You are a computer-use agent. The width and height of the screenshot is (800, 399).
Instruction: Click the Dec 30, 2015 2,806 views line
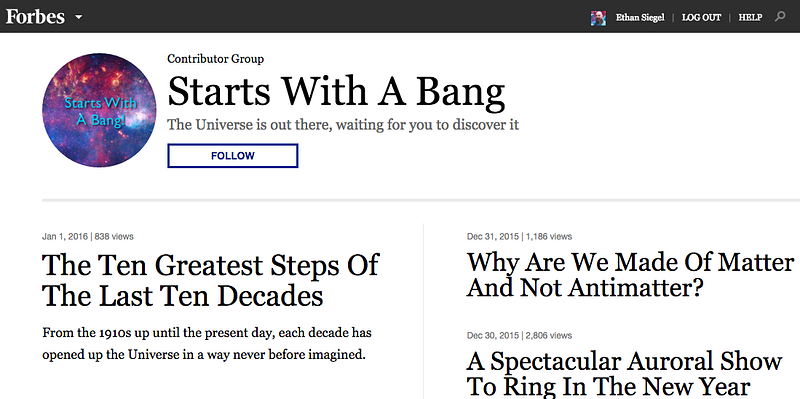[519, 336]
